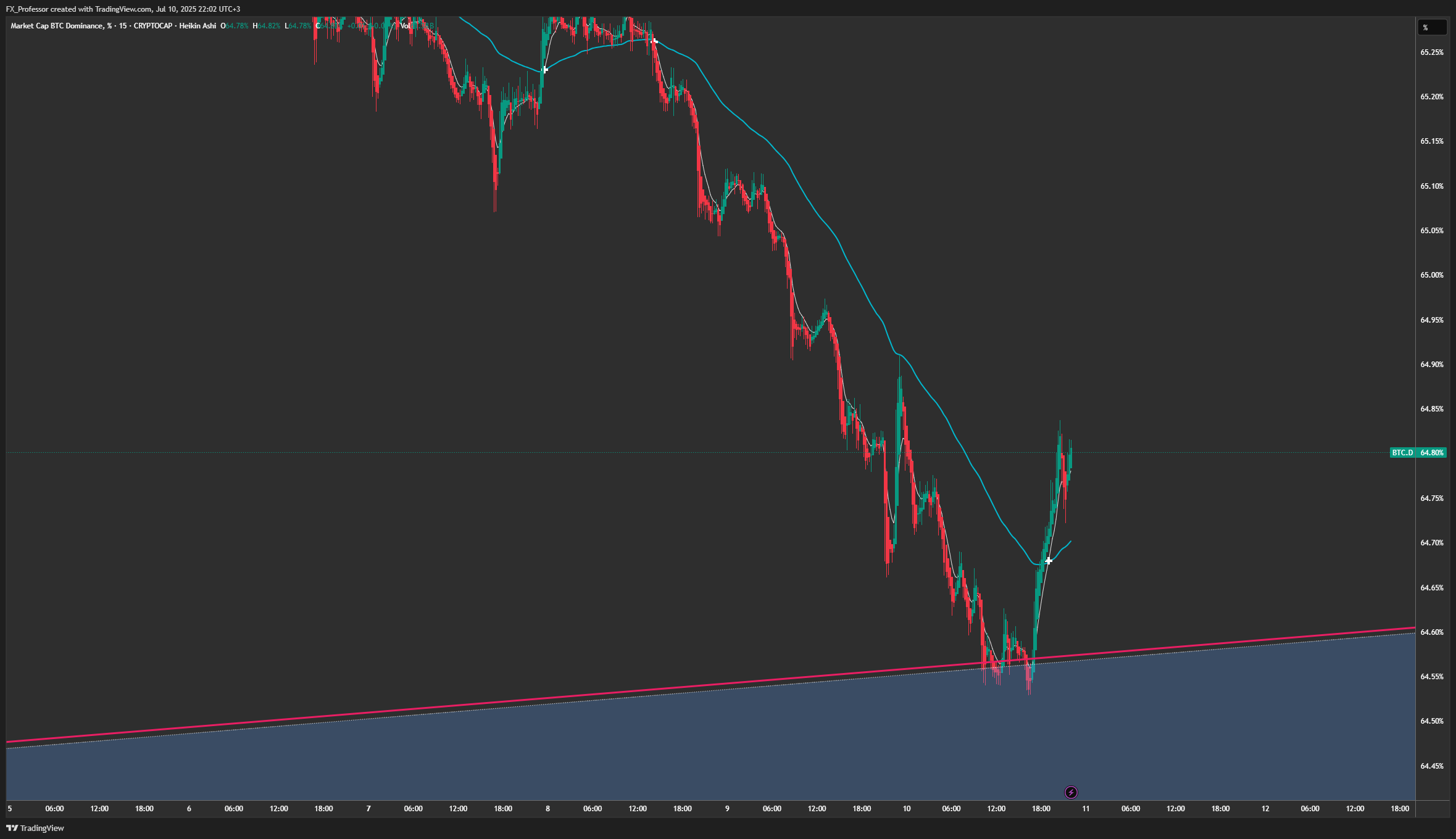Click the 64.75% price axis label
The height and width of the screenshot is (839, 1456).
[1432, 498]
